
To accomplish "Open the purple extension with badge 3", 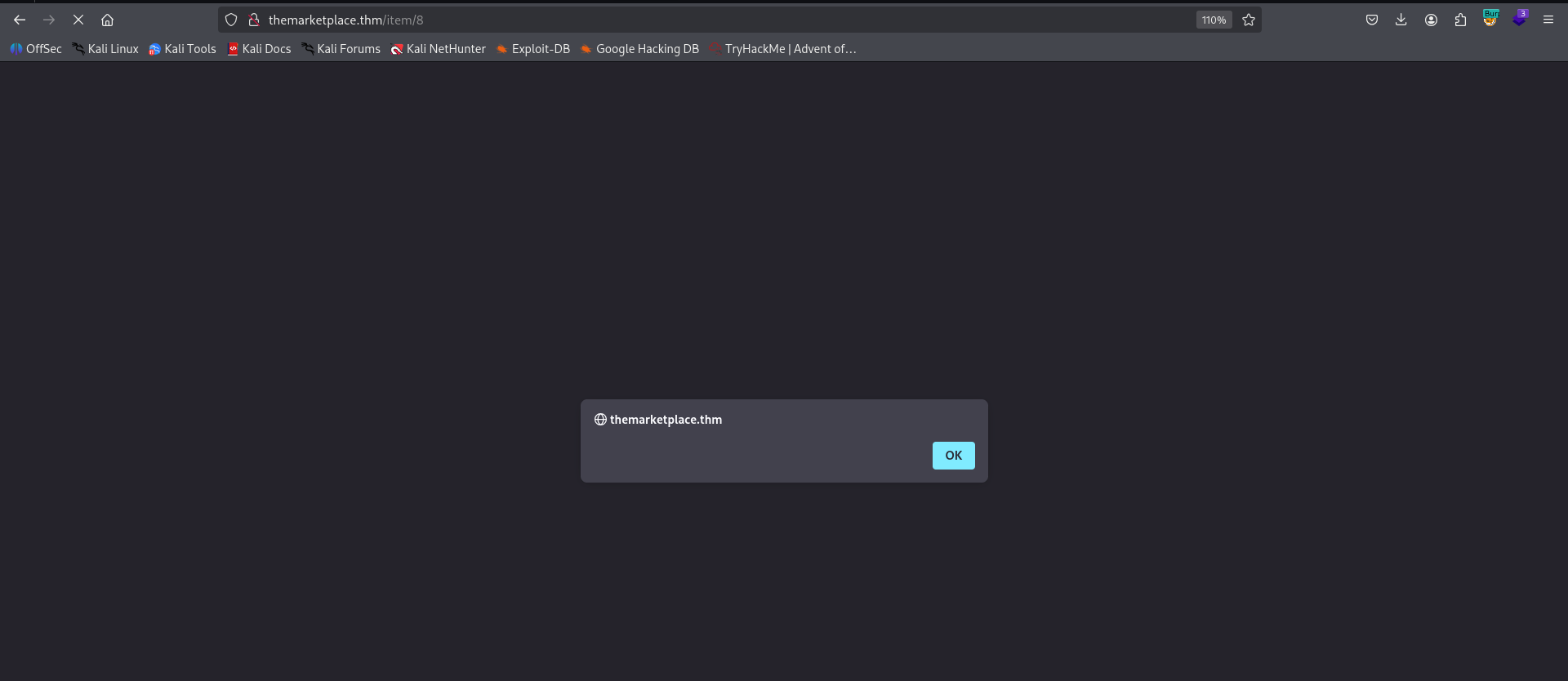I will pyautogui.click(x=1520, y=18).
